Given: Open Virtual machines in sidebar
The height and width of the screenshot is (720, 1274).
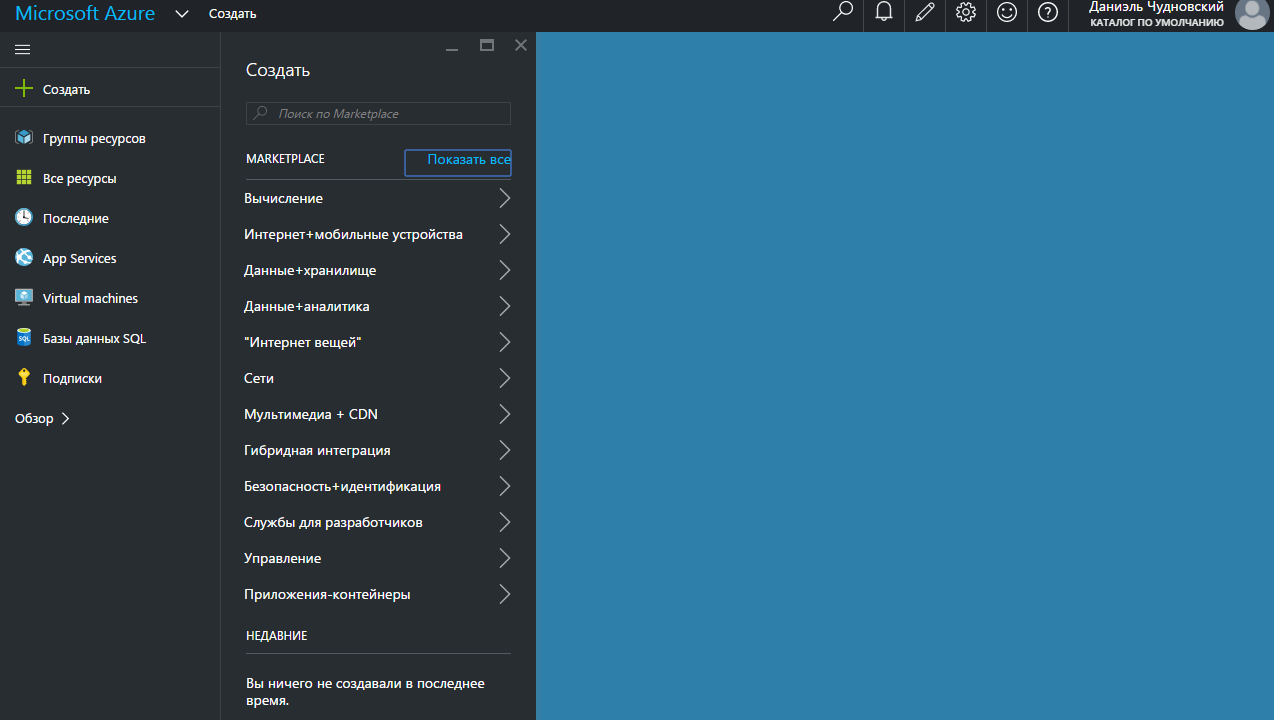Looking at the screenshot, I should coord(90,298).
